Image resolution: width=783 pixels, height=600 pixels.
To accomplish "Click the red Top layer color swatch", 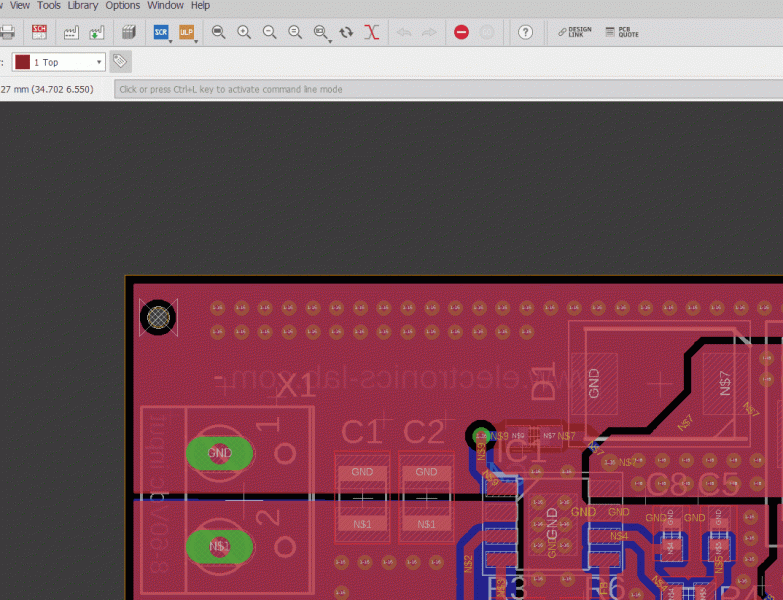I will coord(22,62).
